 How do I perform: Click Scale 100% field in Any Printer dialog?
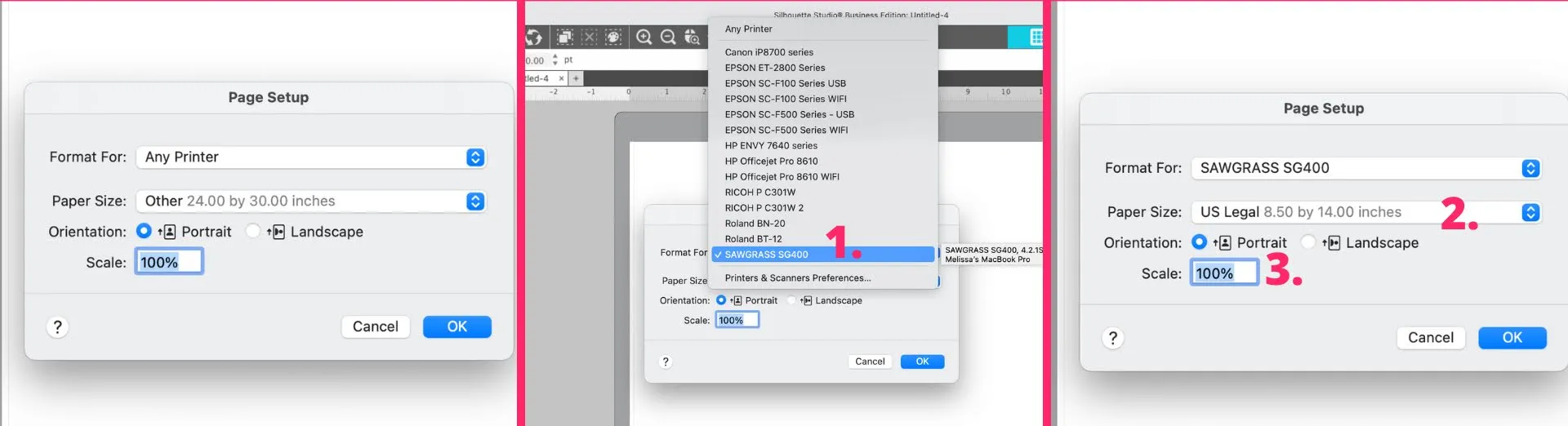(169, 262)
